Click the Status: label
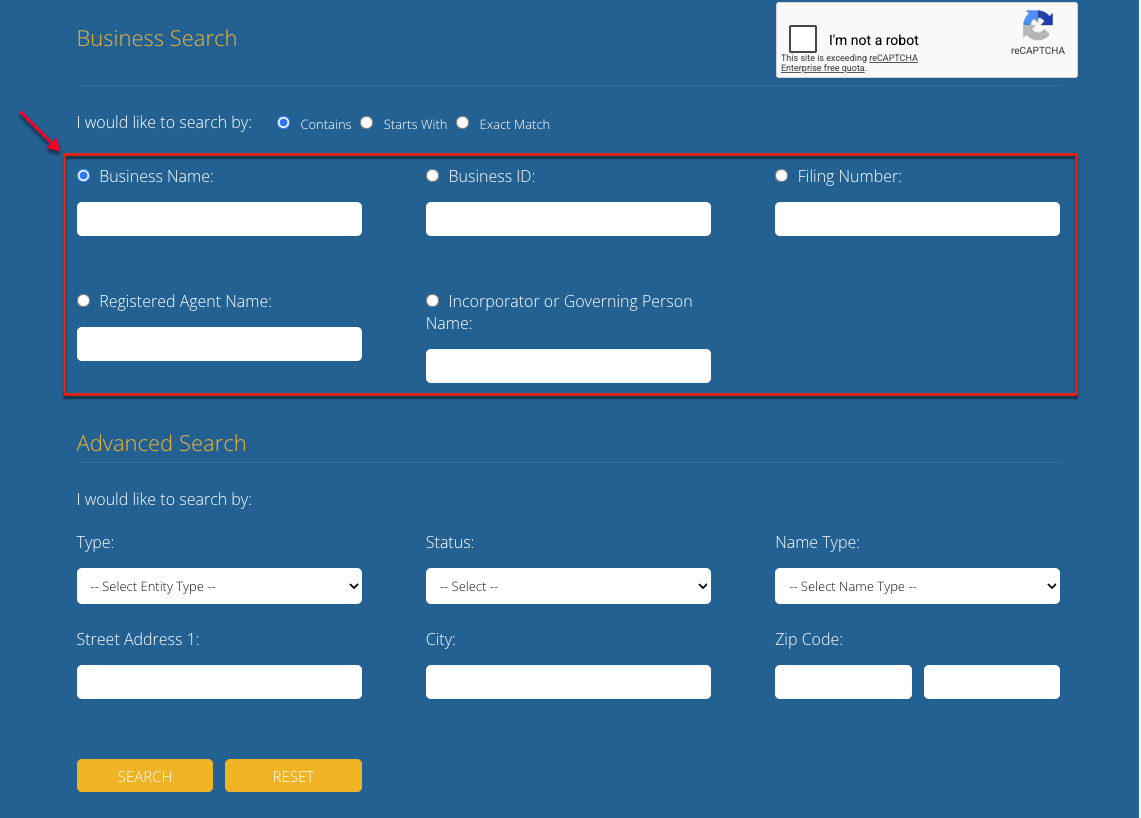The height and width of the screenshot is (818, 1141). 450,542
